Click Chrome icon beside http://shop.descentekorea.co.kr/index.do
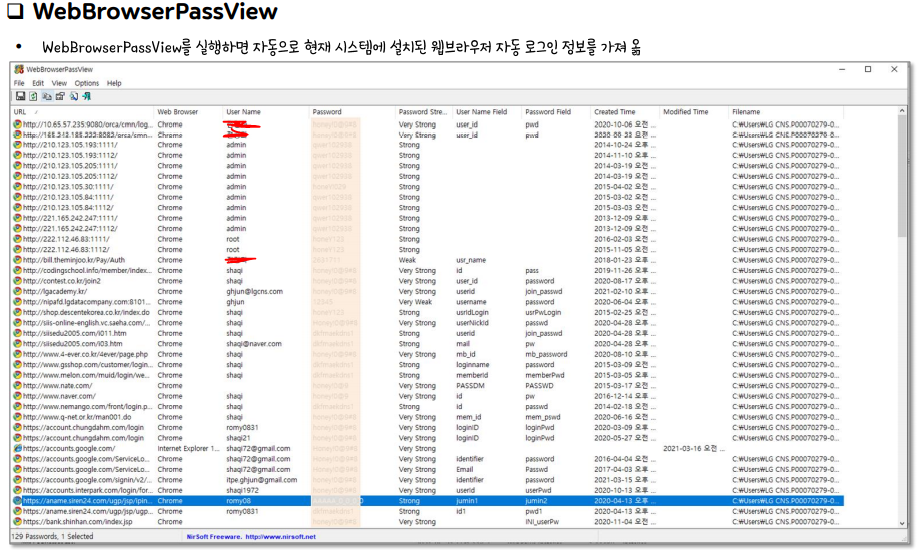 [18, 312]
